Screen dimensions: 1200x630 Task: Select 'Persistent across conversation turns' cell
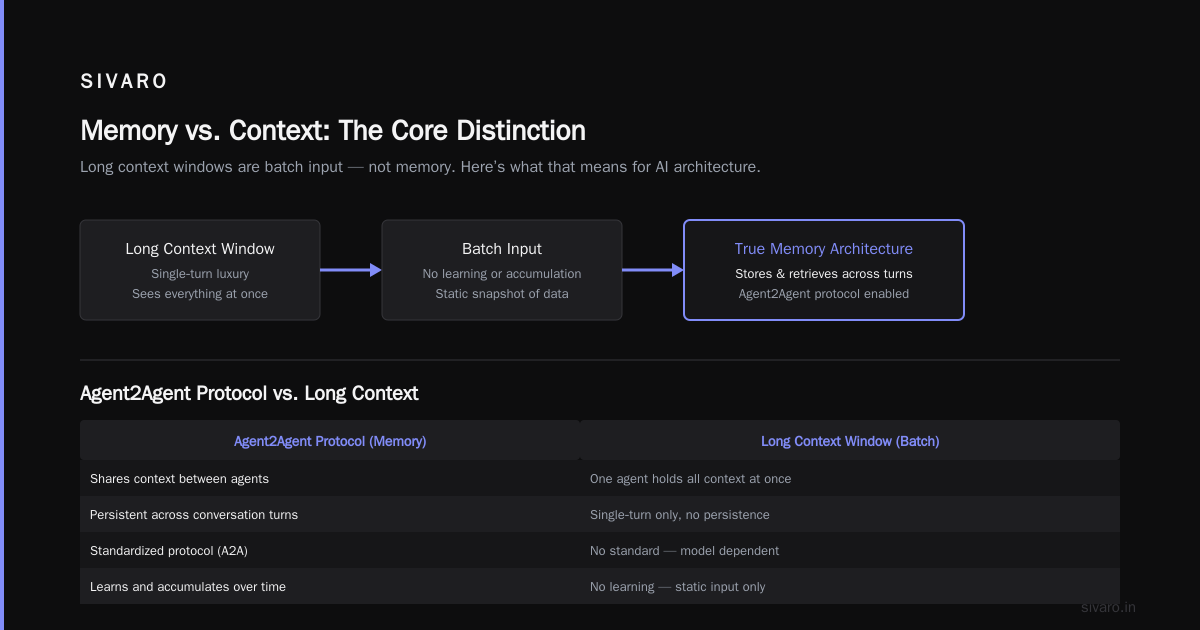point(330,514)
